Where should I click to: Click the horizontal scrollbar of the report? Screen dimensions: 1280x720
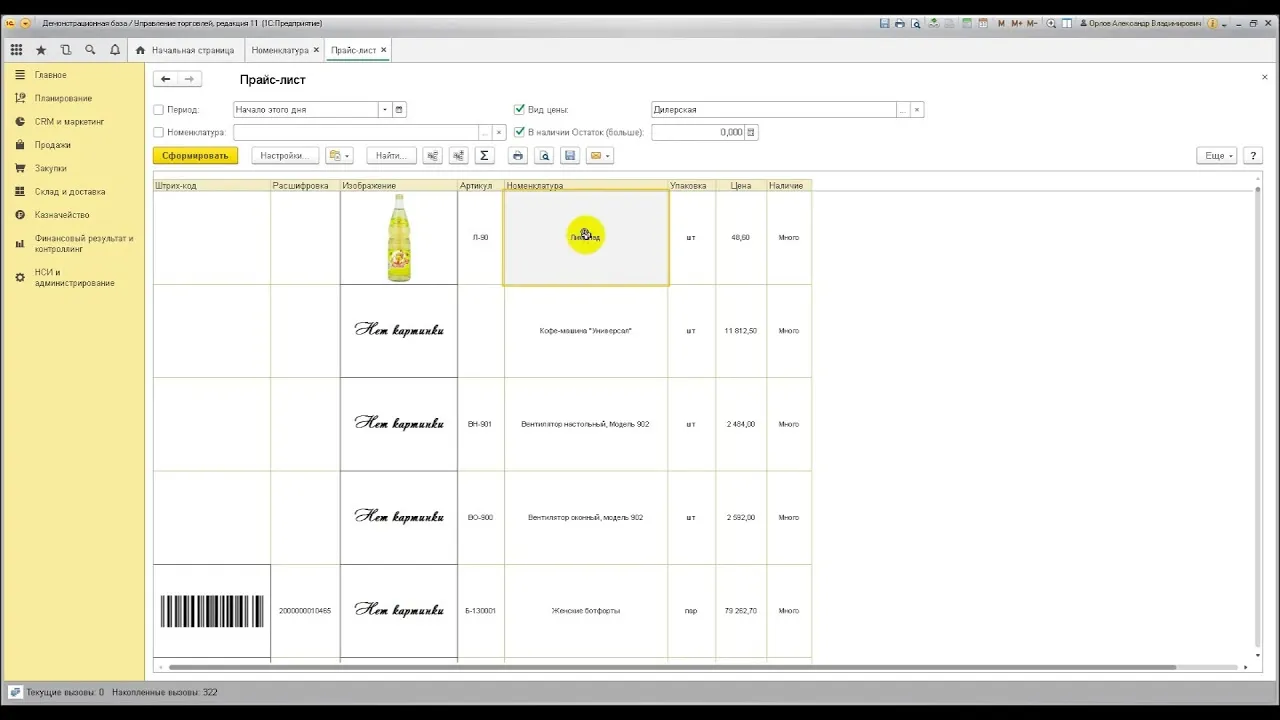click(672, 667)
